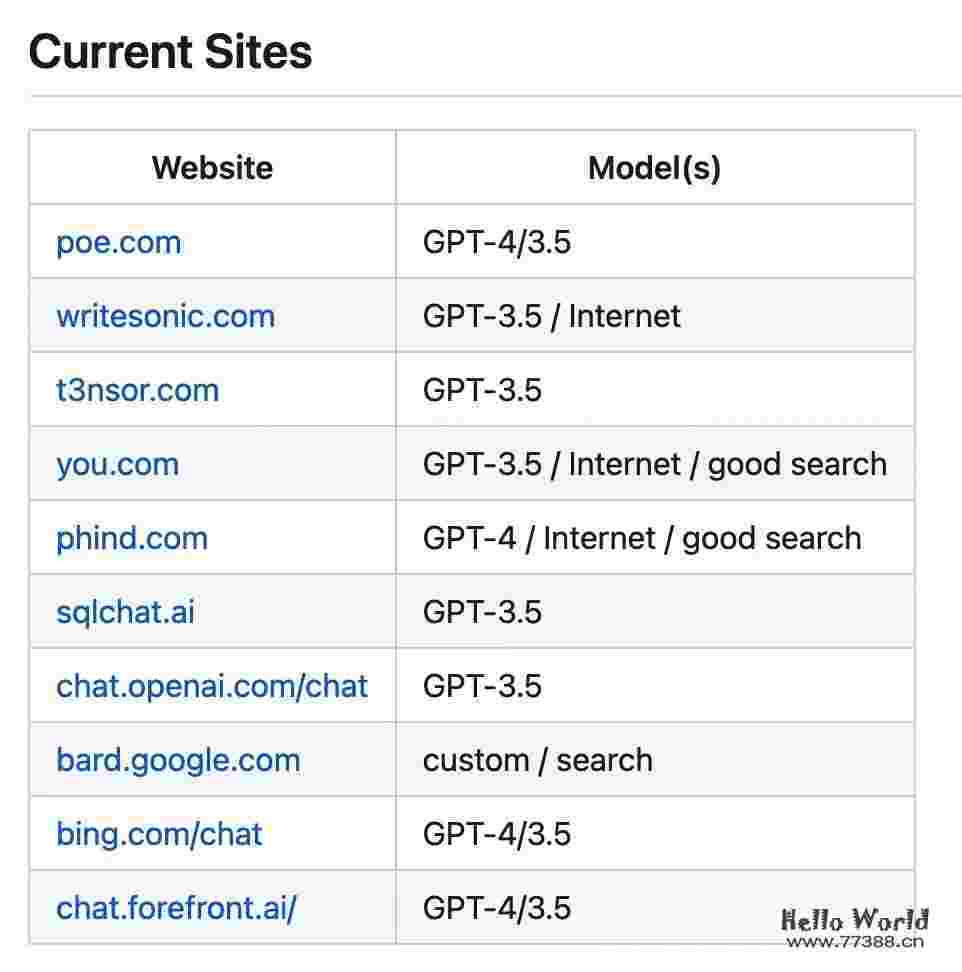The image size is (962, 972).
Task: Click the "Model(s)" column header
Action: (x=654, y=168)
